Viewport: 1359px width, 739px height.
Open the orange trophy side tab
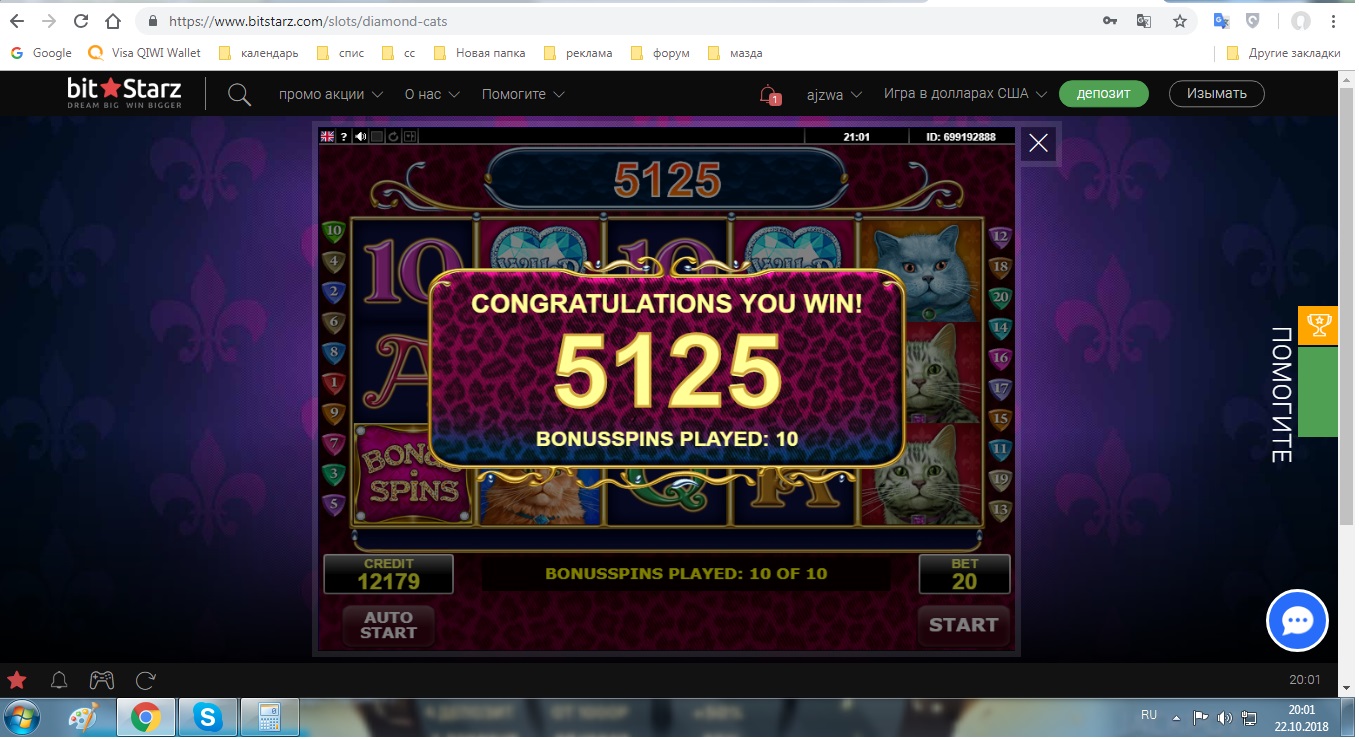coord(1318,326)
